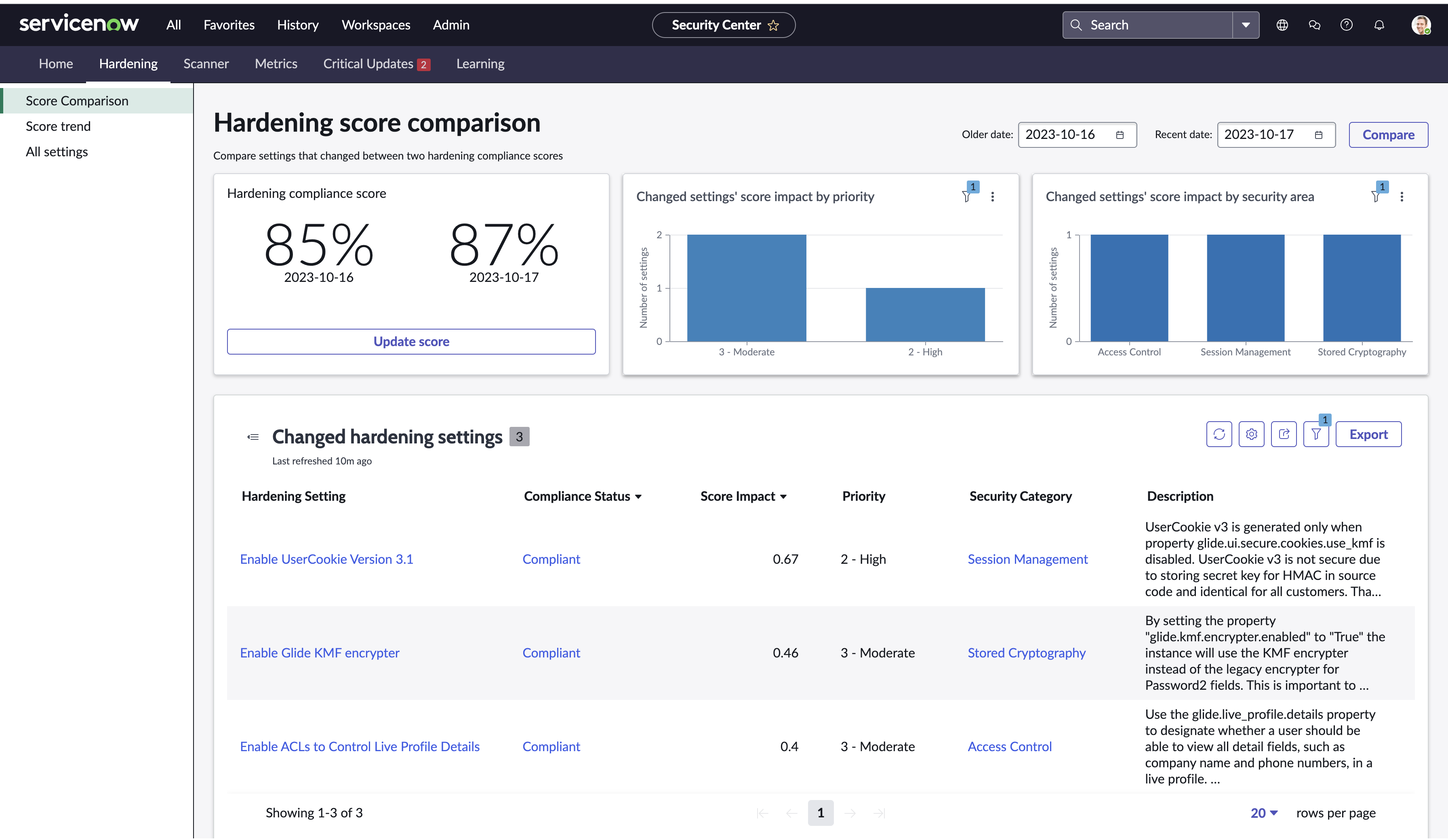Open kebab menu on priority impact chart
Viewport: 1448px width, 840px height.
click(x=992, y=197)
